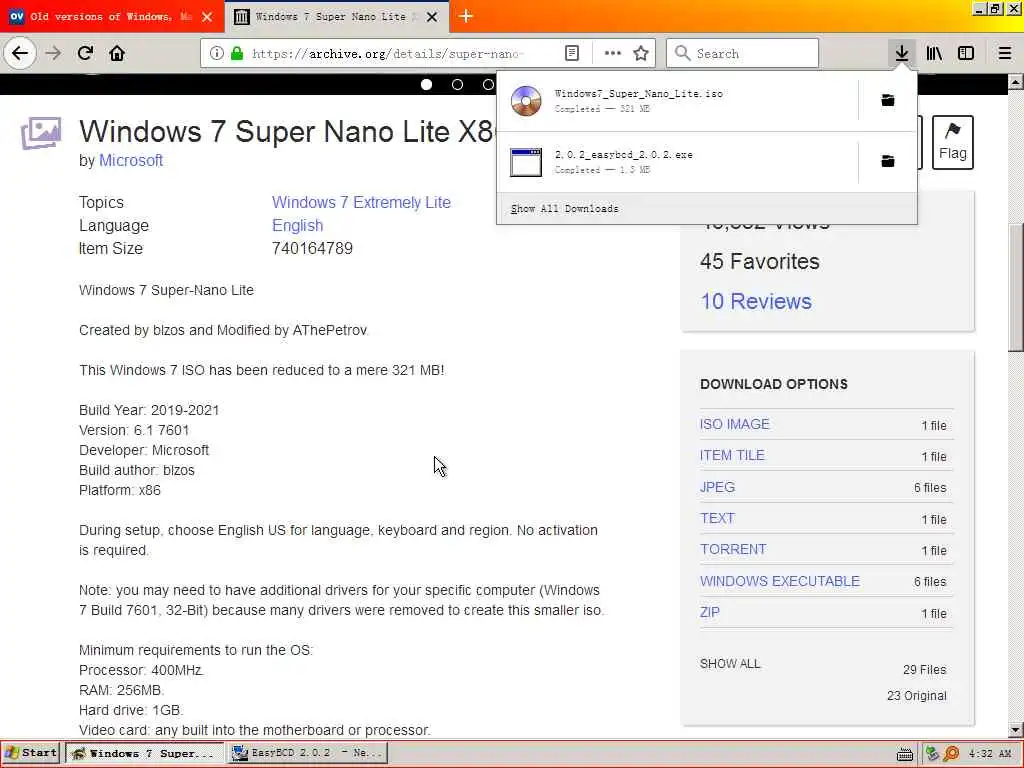The width and height of the screenshot is (1024, 768).
Task: Expand WINDOWS EXECUTABLE download option
Action: 780,581
